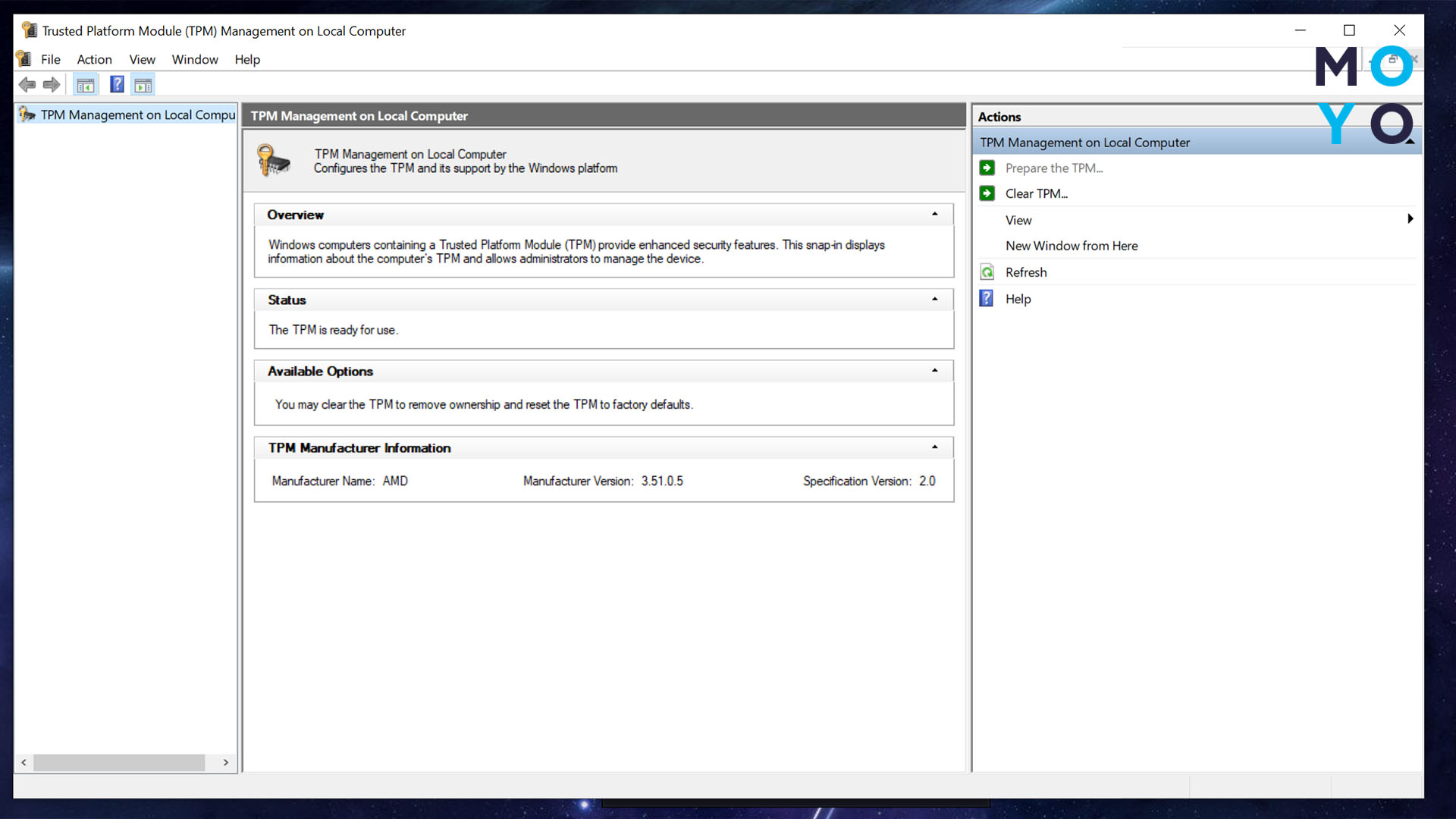Expand the View submenu arrow
The image size is (1456, 819).
(x=1410, y=219)
